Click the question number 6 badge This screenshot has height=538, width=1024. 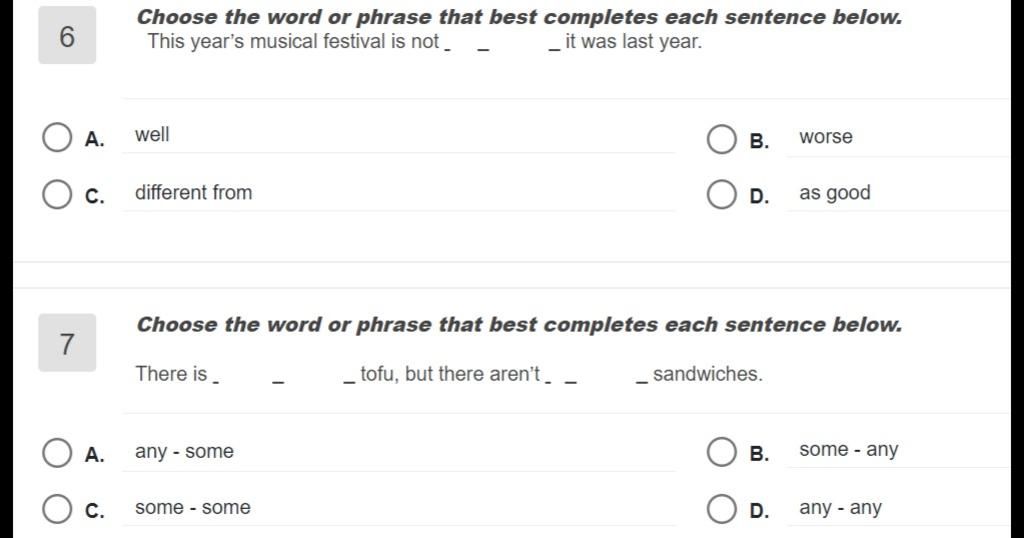67,35
